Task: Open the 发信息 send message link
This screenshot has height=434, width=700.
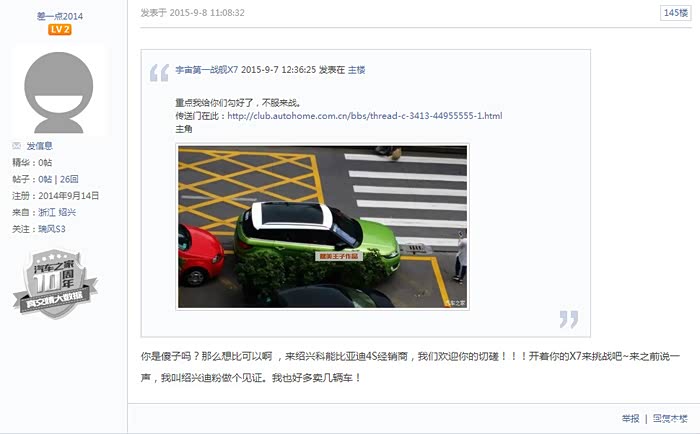Action: point(39,146)
